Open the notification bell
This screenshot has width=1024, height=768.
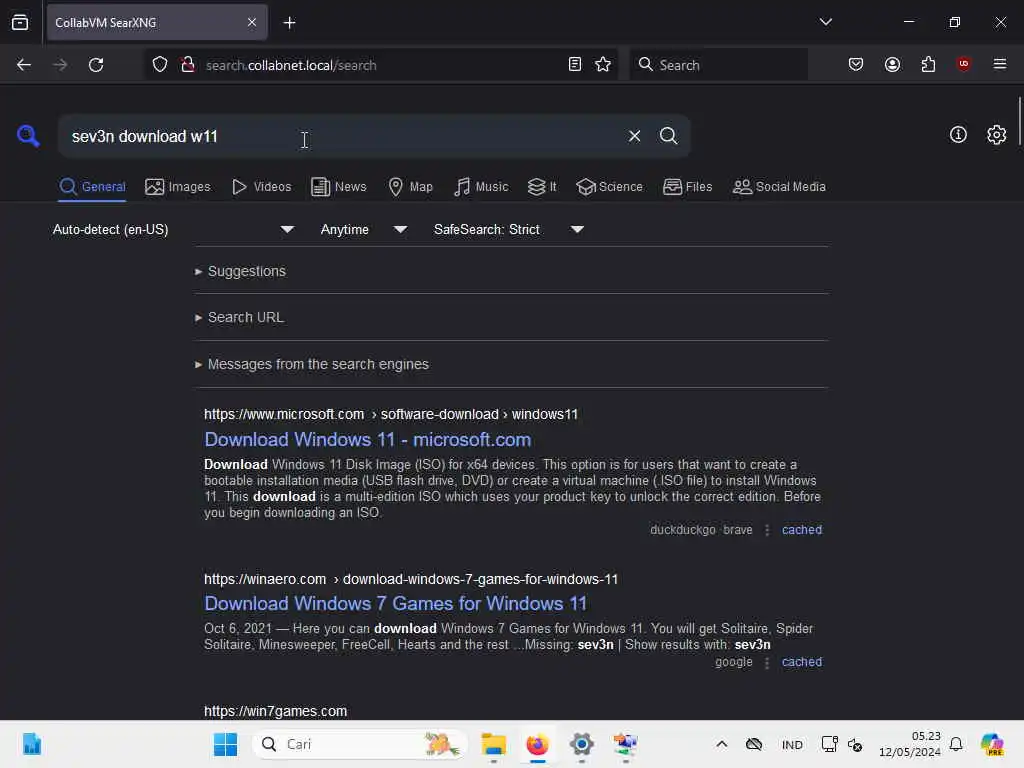[x=955, y=744]
